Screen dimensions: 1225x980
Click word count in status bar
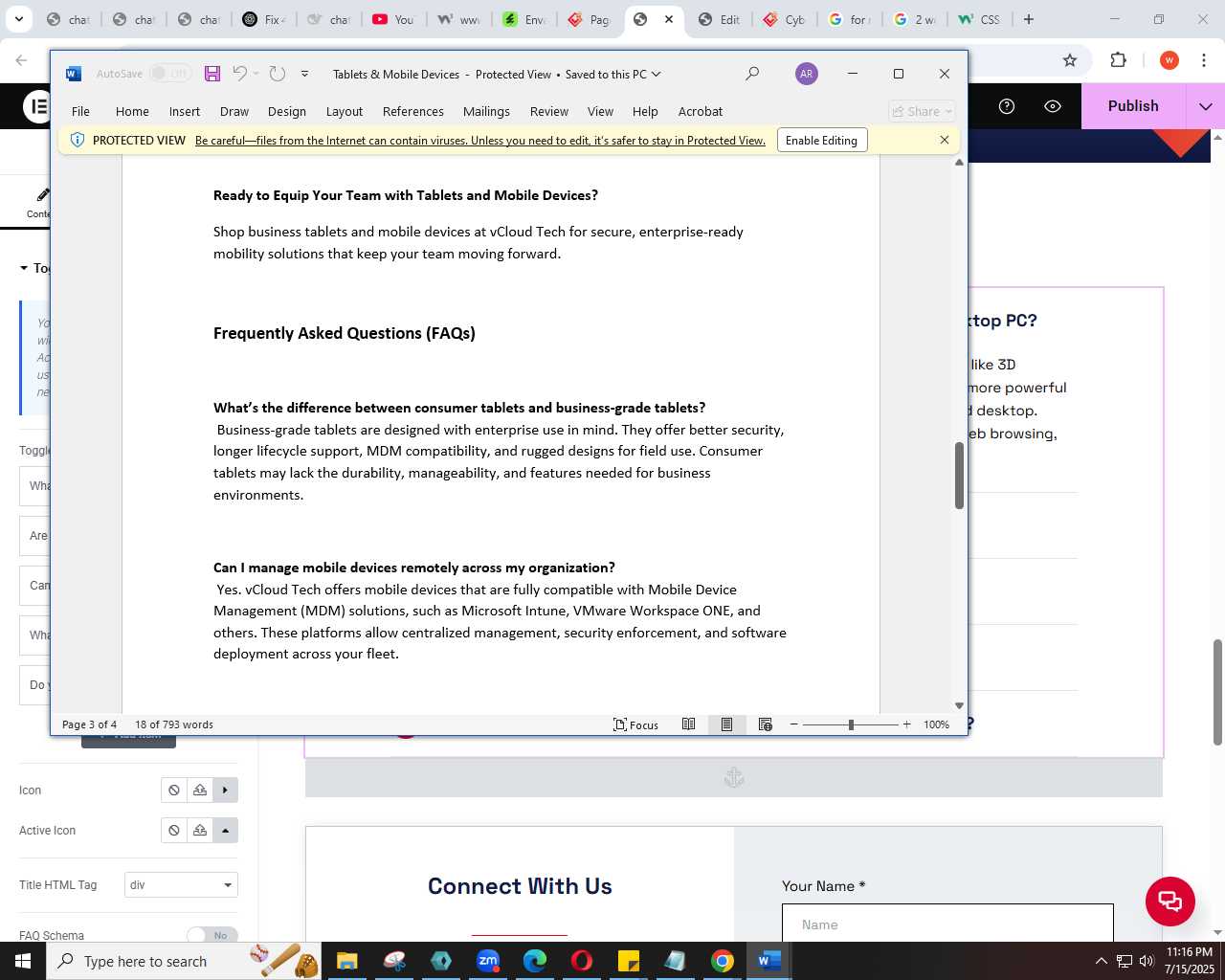pyautogui.click(x=174, y=724)
